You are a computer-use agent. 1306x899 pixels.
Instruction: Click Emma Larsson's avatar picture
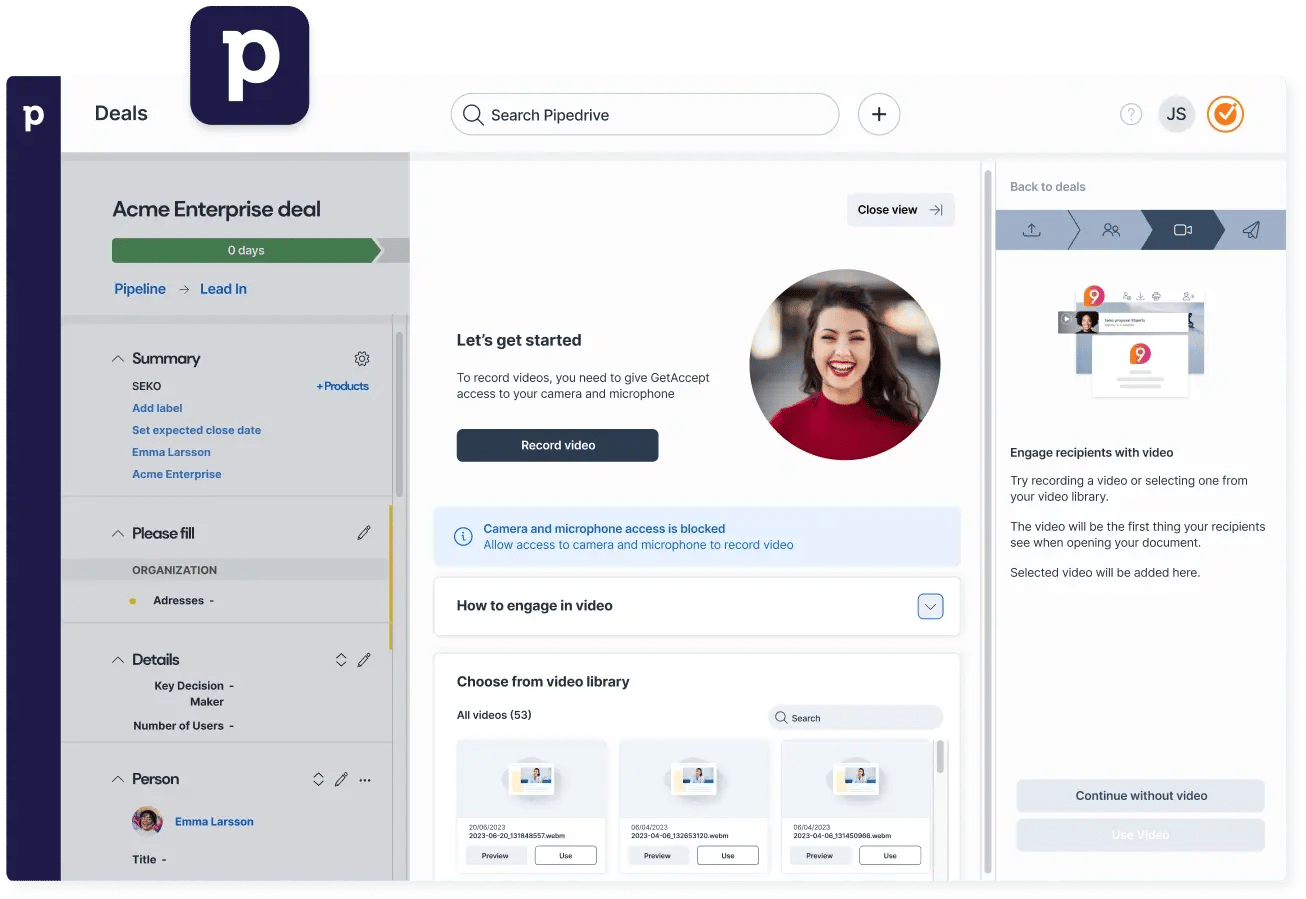(x=147, y=821)
